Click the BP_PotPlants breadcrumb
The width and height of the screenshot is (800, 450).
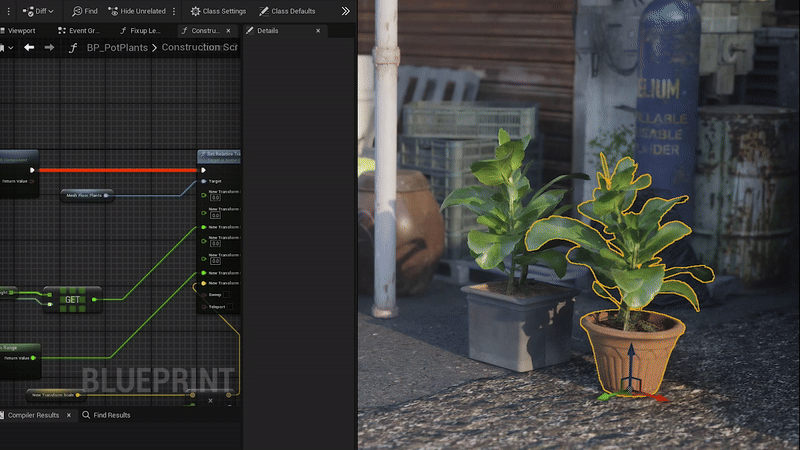pos(117,47)
